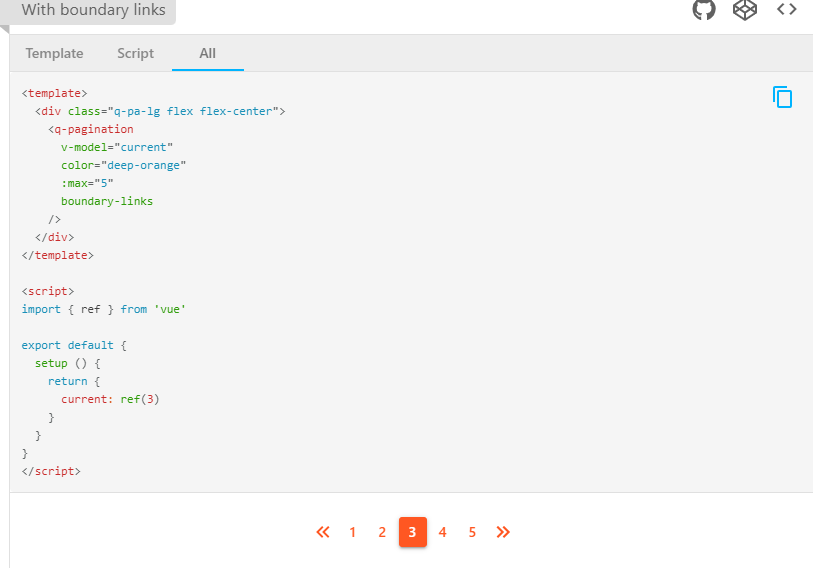Open the example source on GitHub
The height and width of the screenshot is (568, 813).
tap(704, 9)
